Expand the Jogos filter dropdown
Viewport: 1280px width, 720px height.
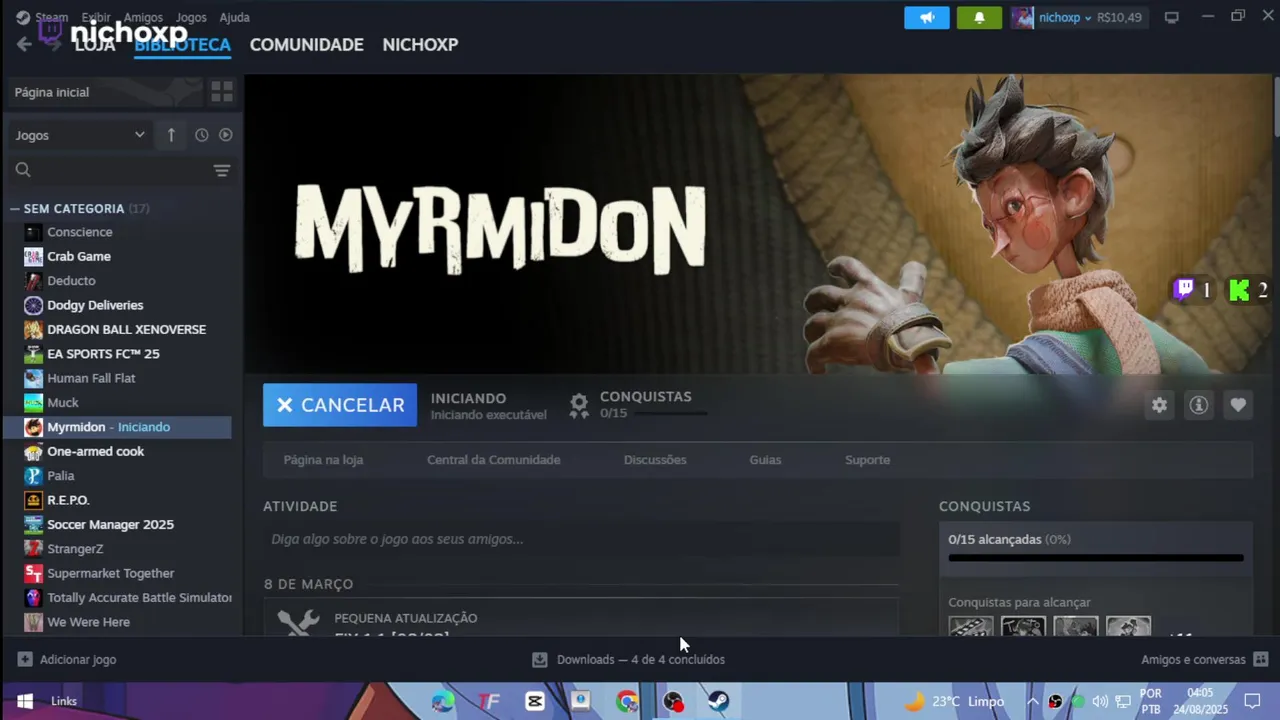pyautogui.click(x=80, y=135)
